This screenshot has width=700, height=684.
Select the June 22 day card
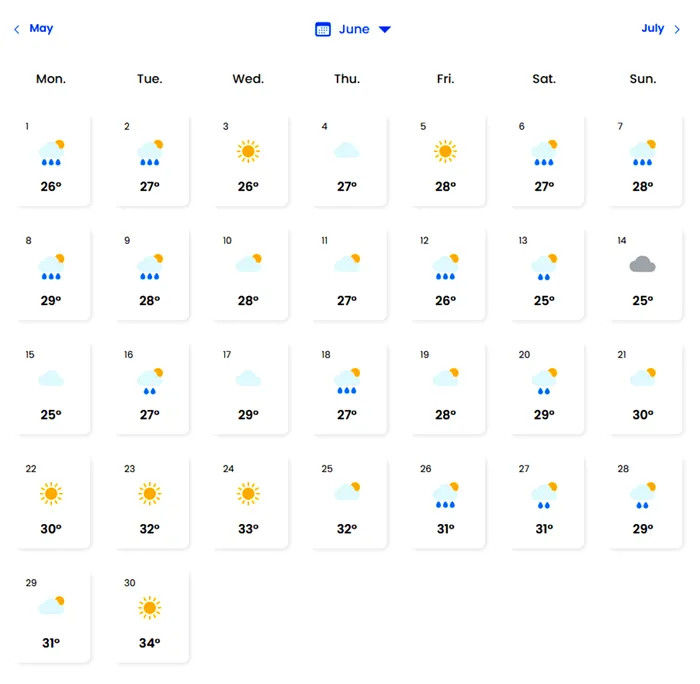52,502
